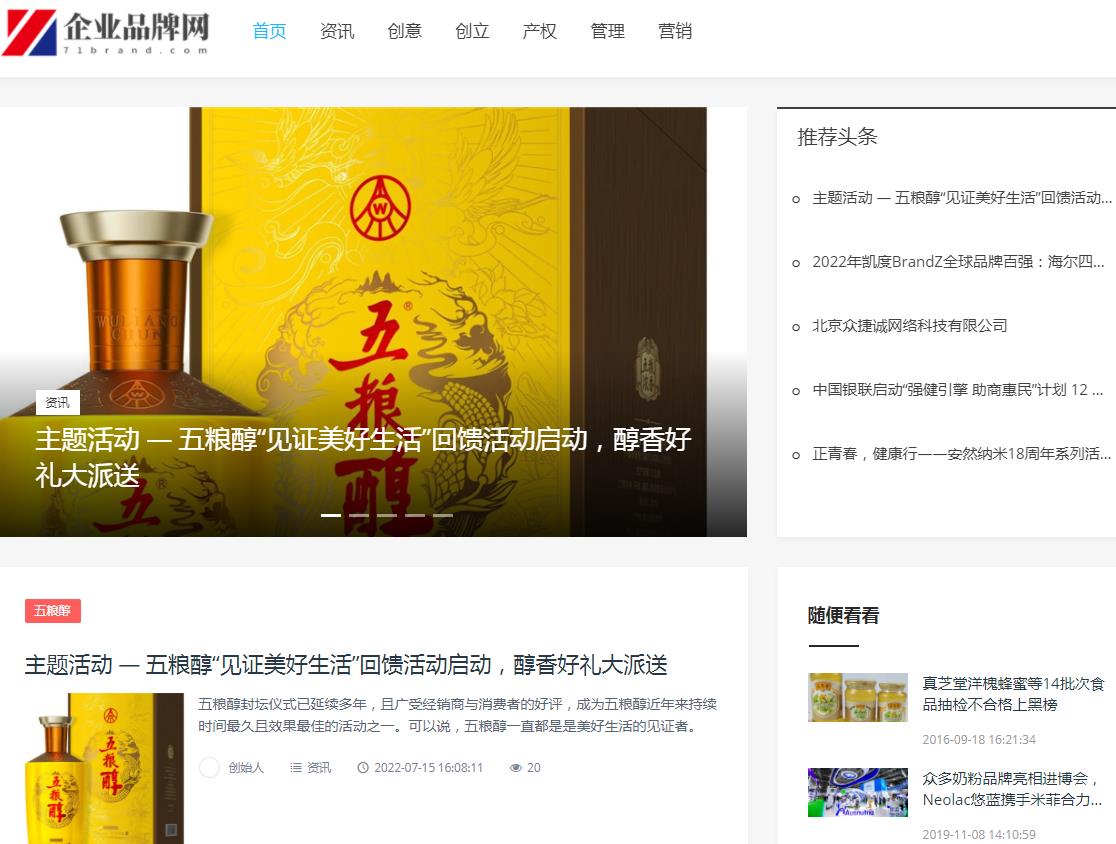Click the 推荐头条 section heading
This screenshot has width=1116, height=844.
pyautogui.click(x=837, y=137)
